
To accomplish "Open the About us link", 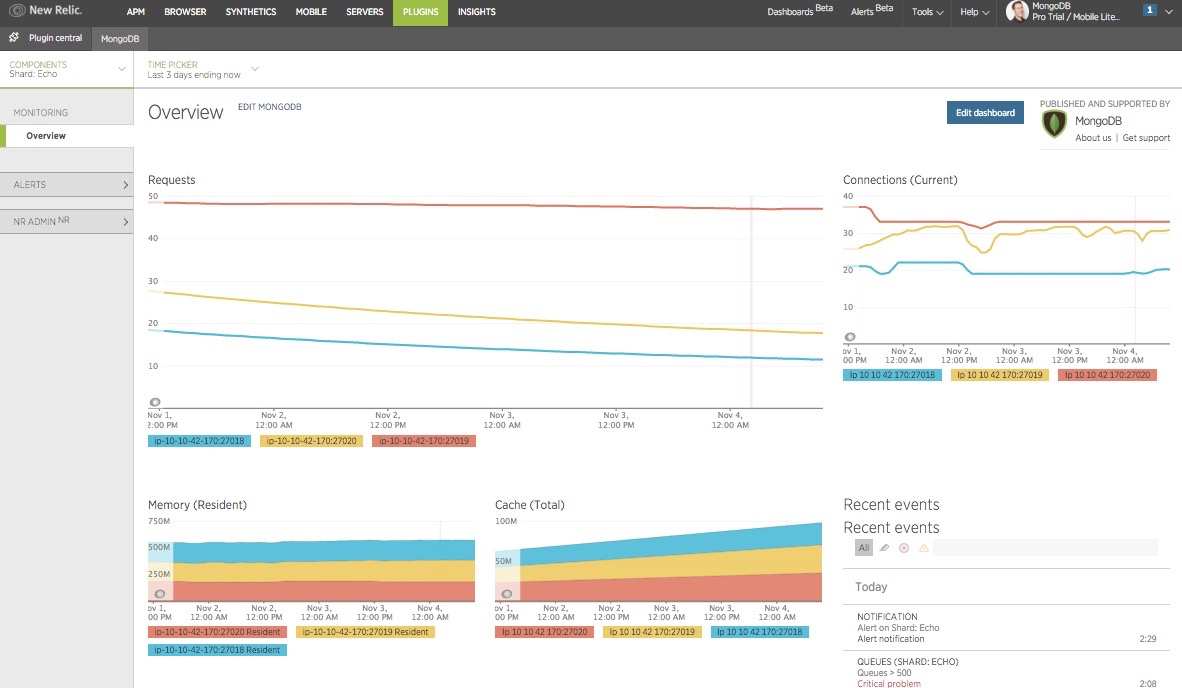I will pos(1093,138).
